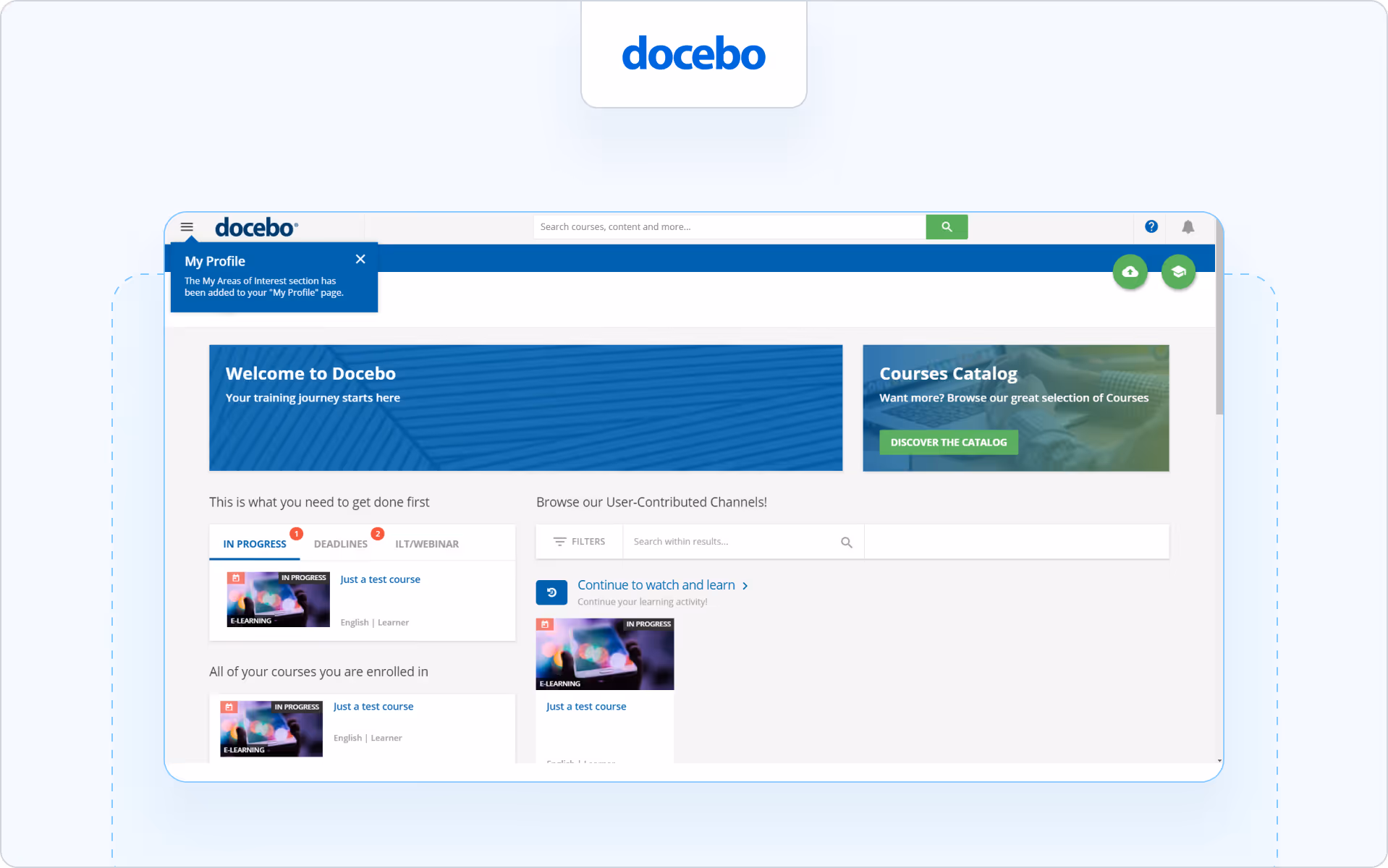Click the green search magnifier button
The height and width of the screenshot is (868, 1388).
[x=947, y=227]
